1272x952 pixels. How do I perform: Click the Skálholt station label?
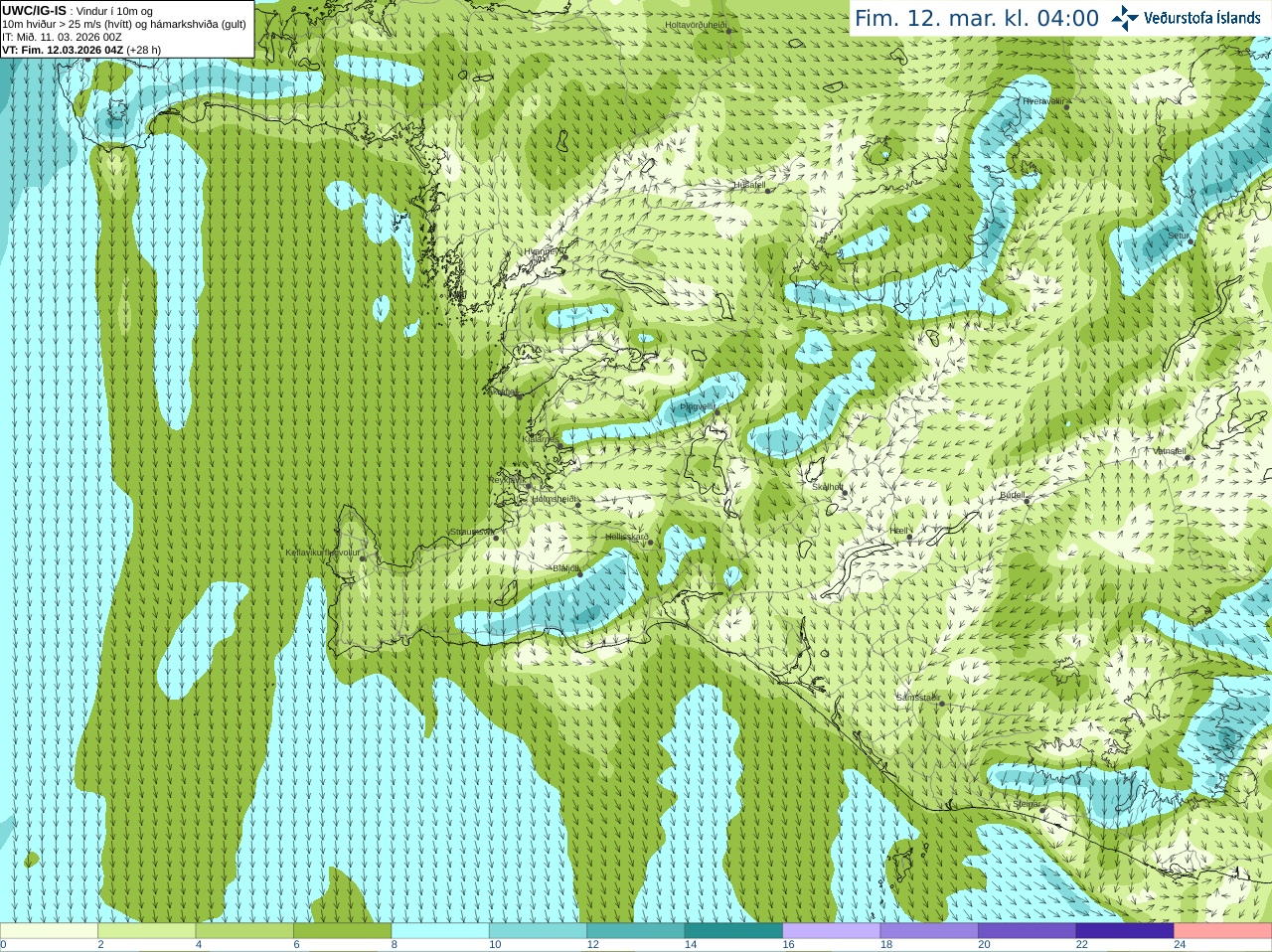pos(827,487)
